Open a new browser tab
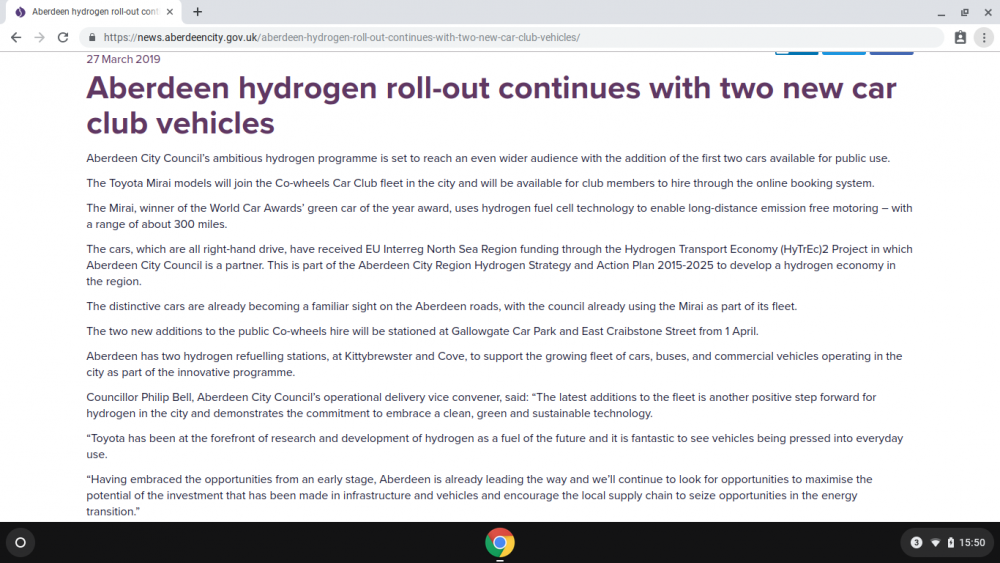Viewport: 1000px width, 563px height. click(x=198, y=11)
